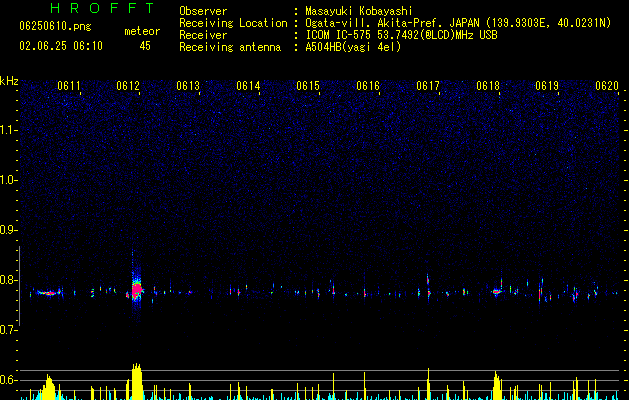
Task: Click the 1.0 kHz frequency label
Action: pos(9,180)
